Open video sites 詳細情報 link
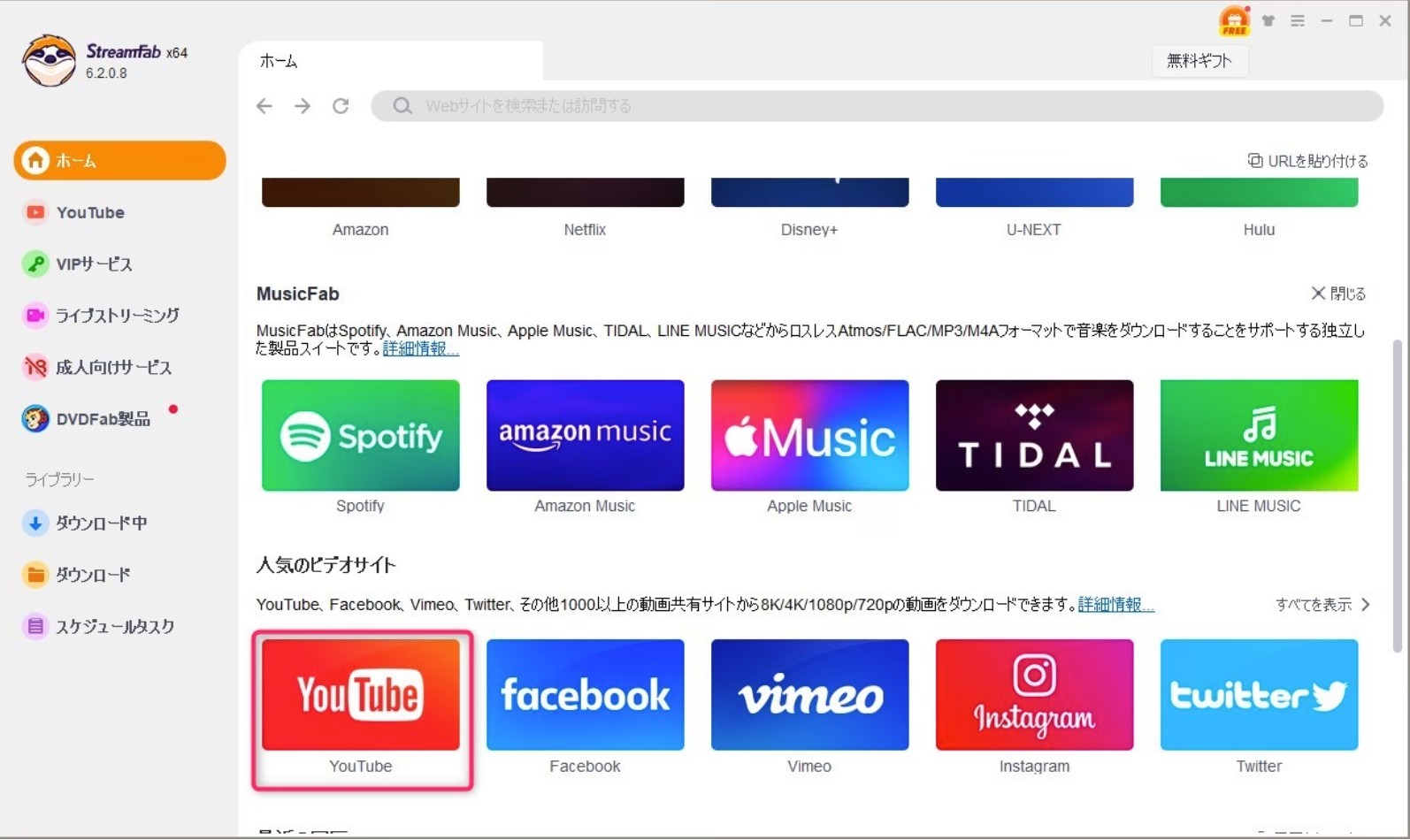 [x=1116, y=605]
